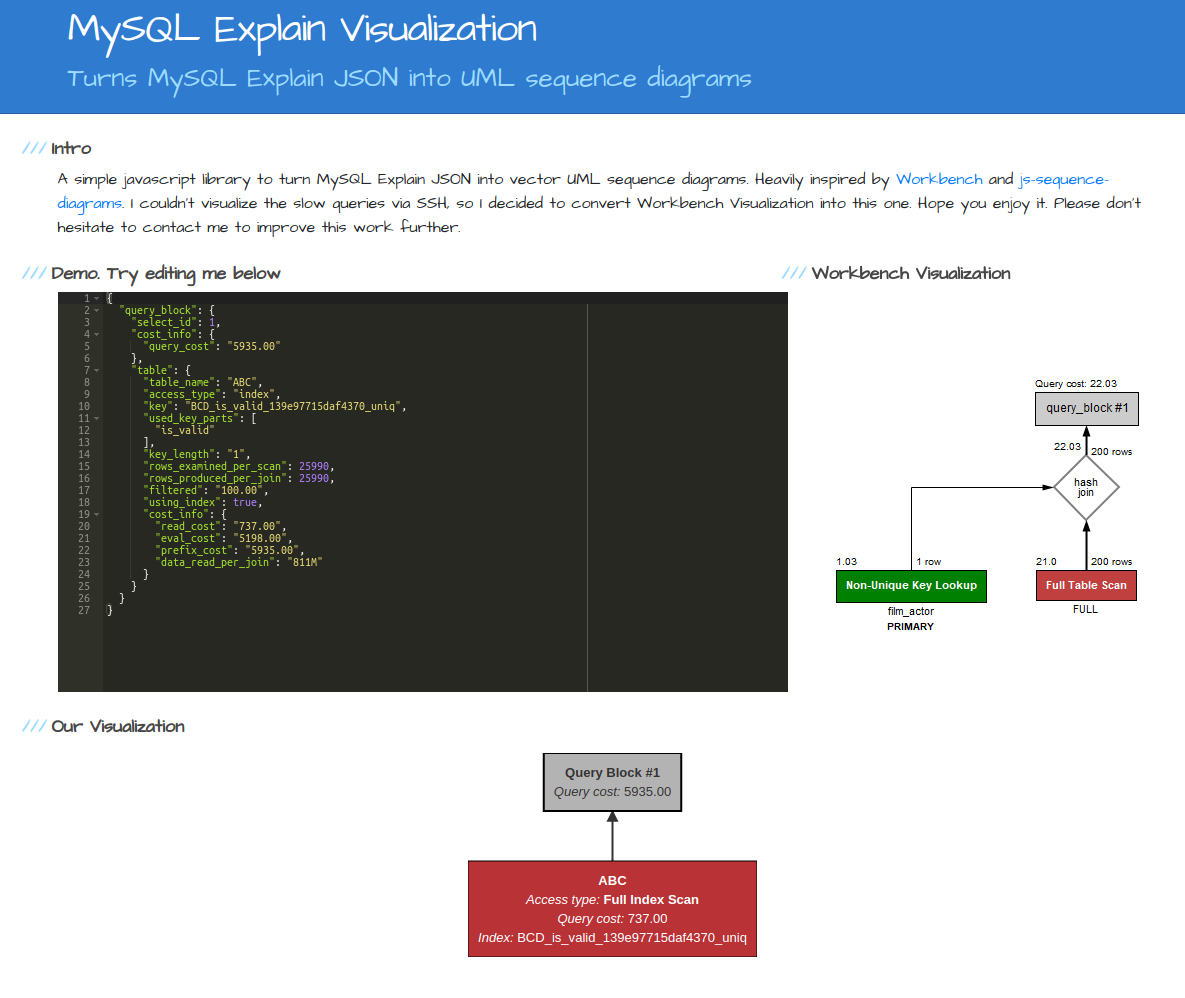1185x998 pixels.
Task: Click the read_cost value "737.00"
Action: coord(257,527)
